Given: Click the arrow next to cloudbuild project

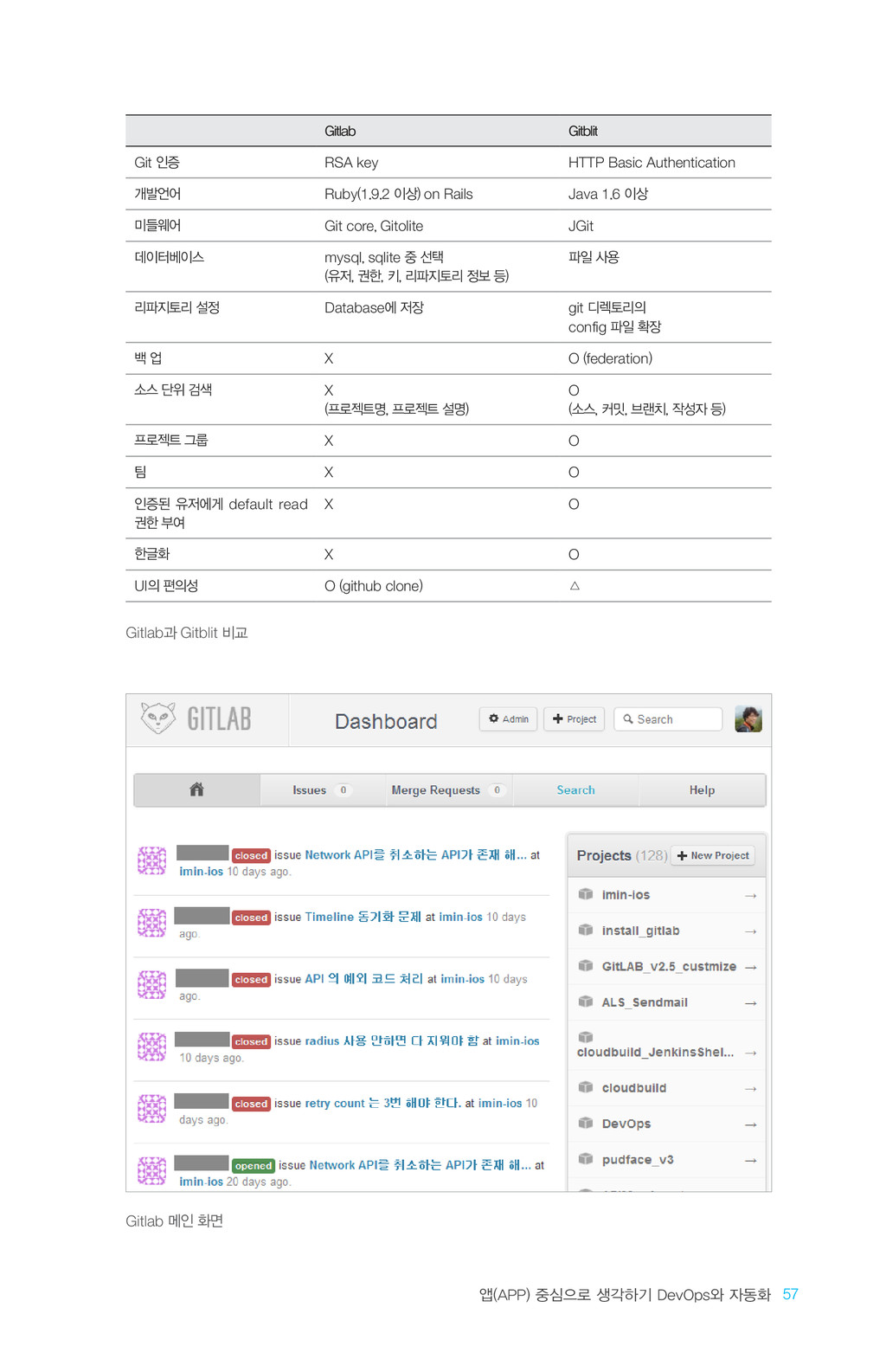Looking at the screenshot, I should [x=750, y=1089].
